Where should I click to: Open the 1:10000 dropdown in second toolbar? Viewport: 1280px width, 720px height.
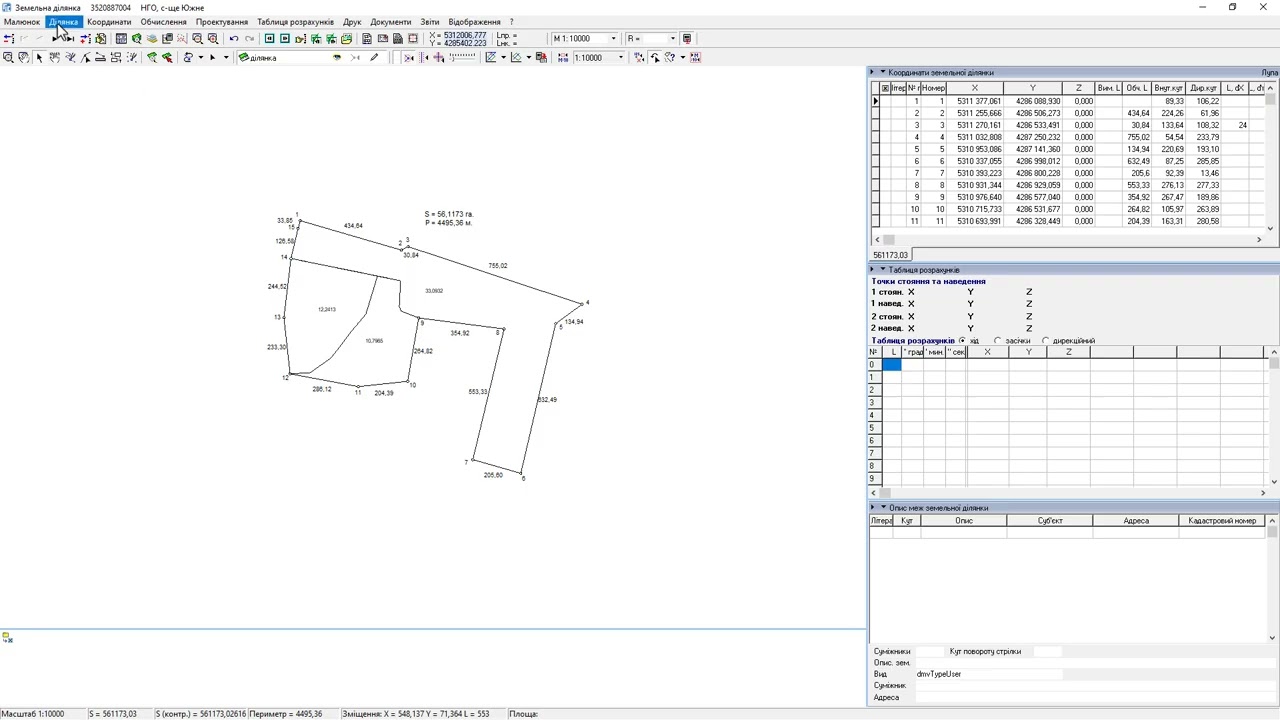[620, 58]
